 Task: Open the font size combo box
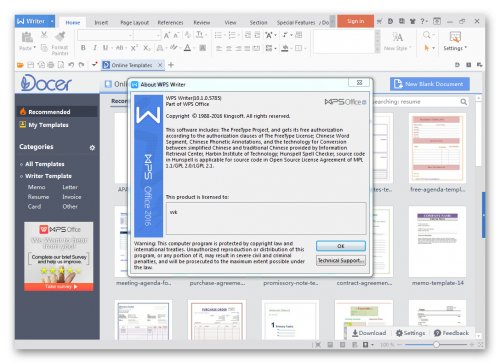(x=147, y=35)
